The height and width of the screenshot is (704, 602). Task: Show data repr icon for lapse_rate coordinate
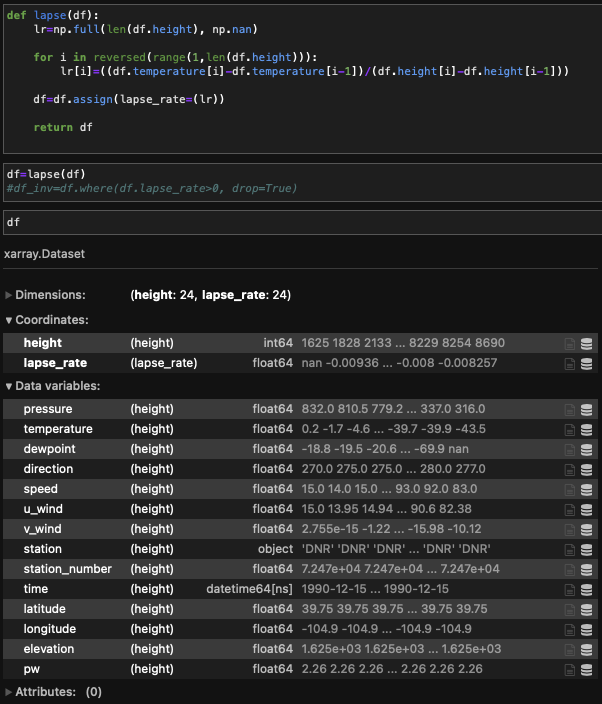[586, 364]
